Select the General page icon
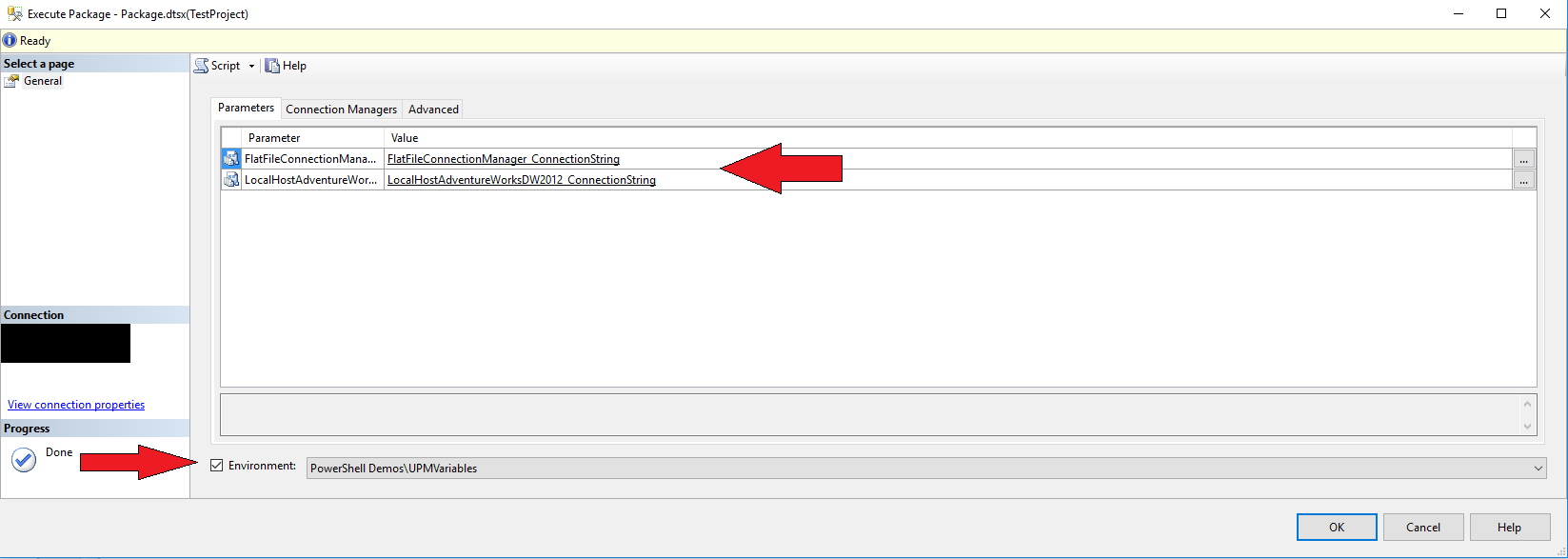The image size is (1568, 559). point(11,82)
